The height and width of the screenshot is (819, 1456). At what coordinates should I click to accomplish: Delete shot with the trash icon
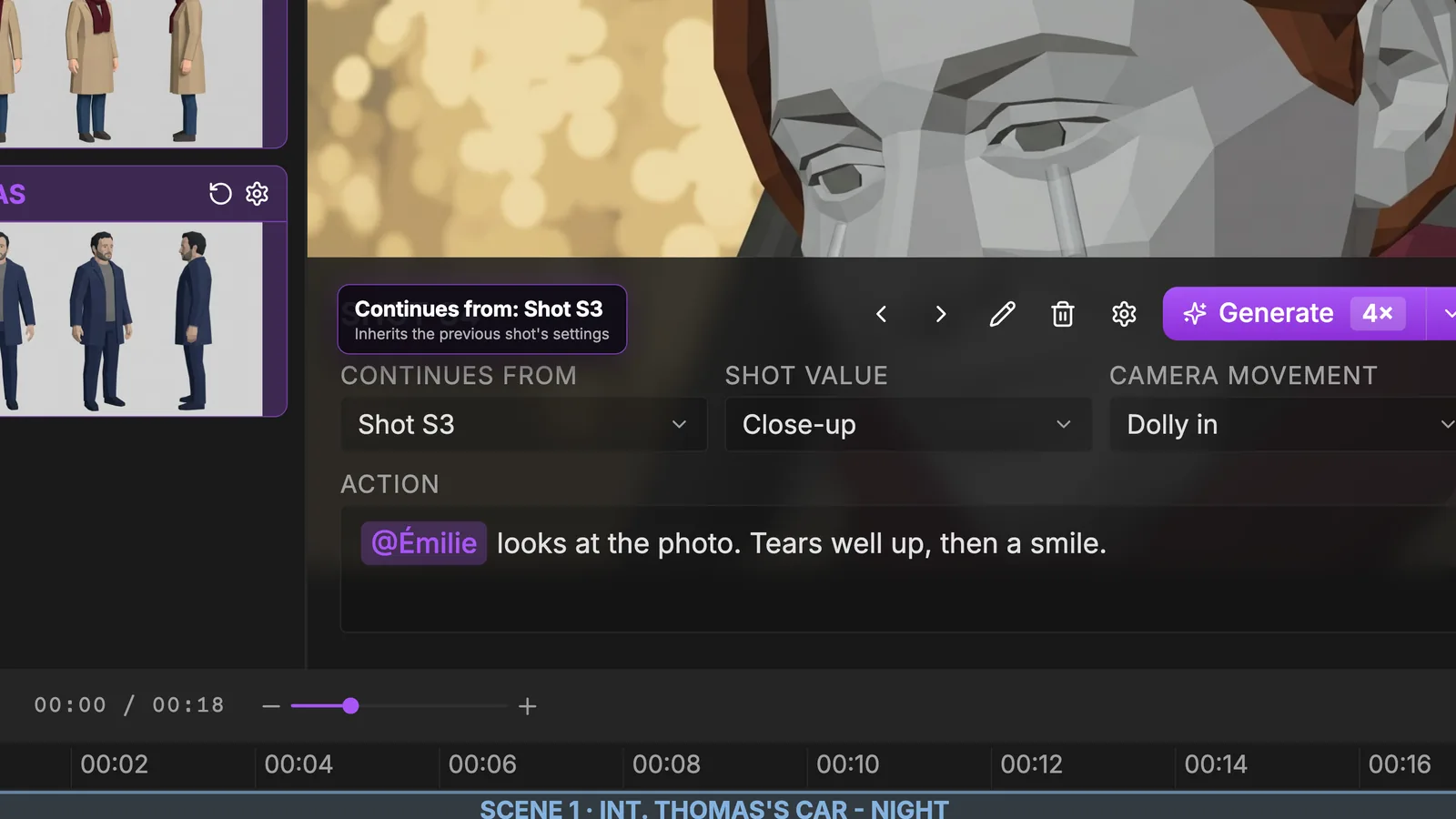1063,314
